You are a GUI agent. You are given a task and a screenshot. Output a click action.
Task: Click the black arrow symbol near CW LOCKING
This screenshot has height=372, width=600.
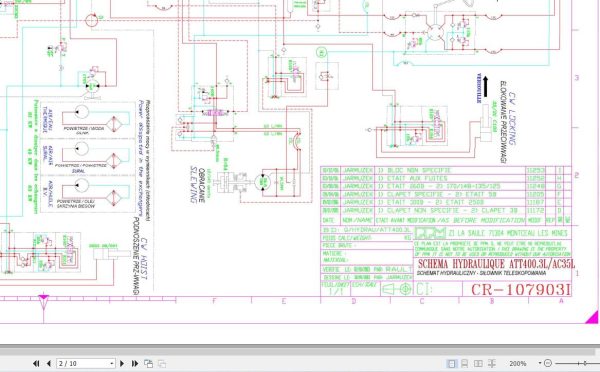[486, 86]
